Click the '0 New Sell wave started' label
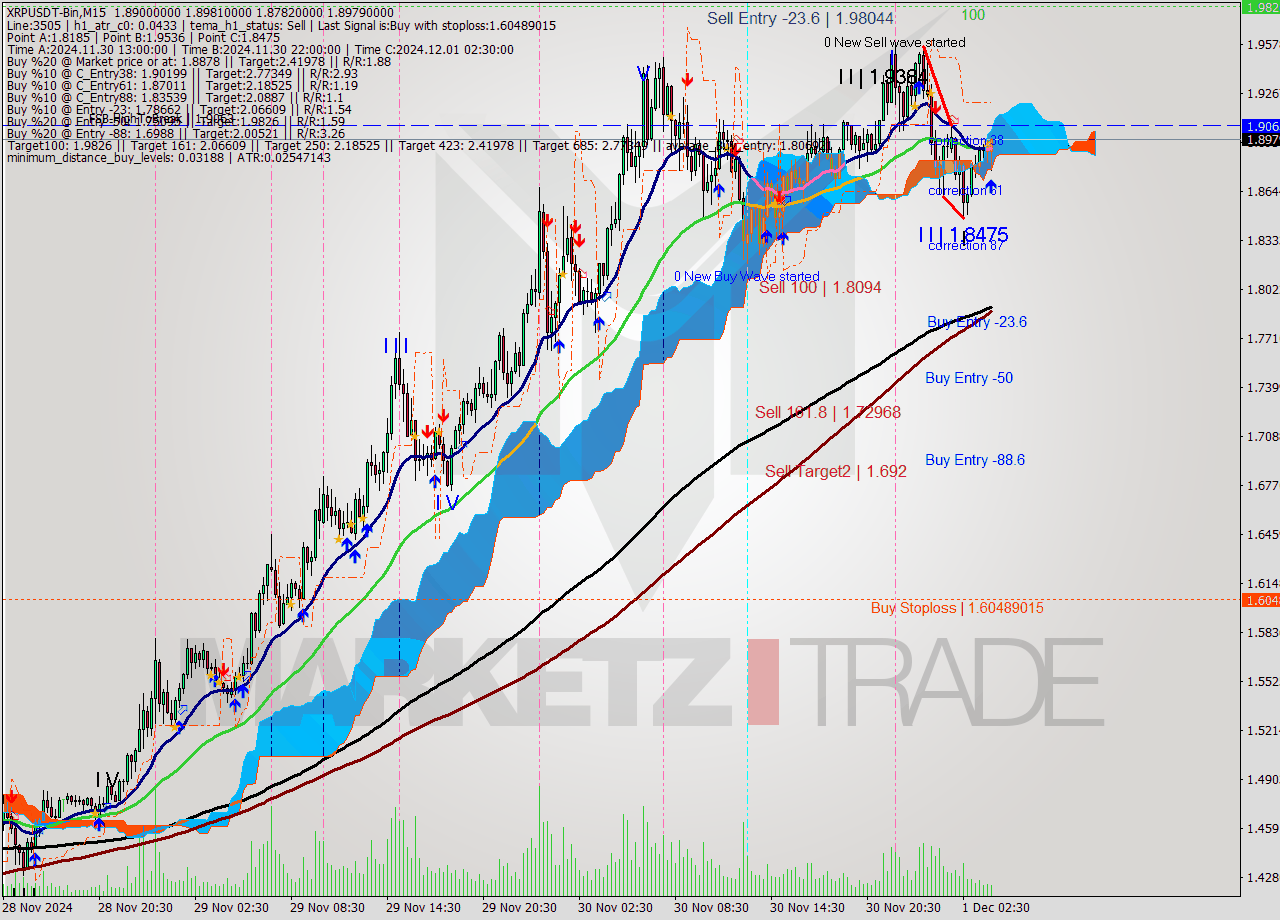The width and height of the screenshot is (1280, 920). (895, 42)
